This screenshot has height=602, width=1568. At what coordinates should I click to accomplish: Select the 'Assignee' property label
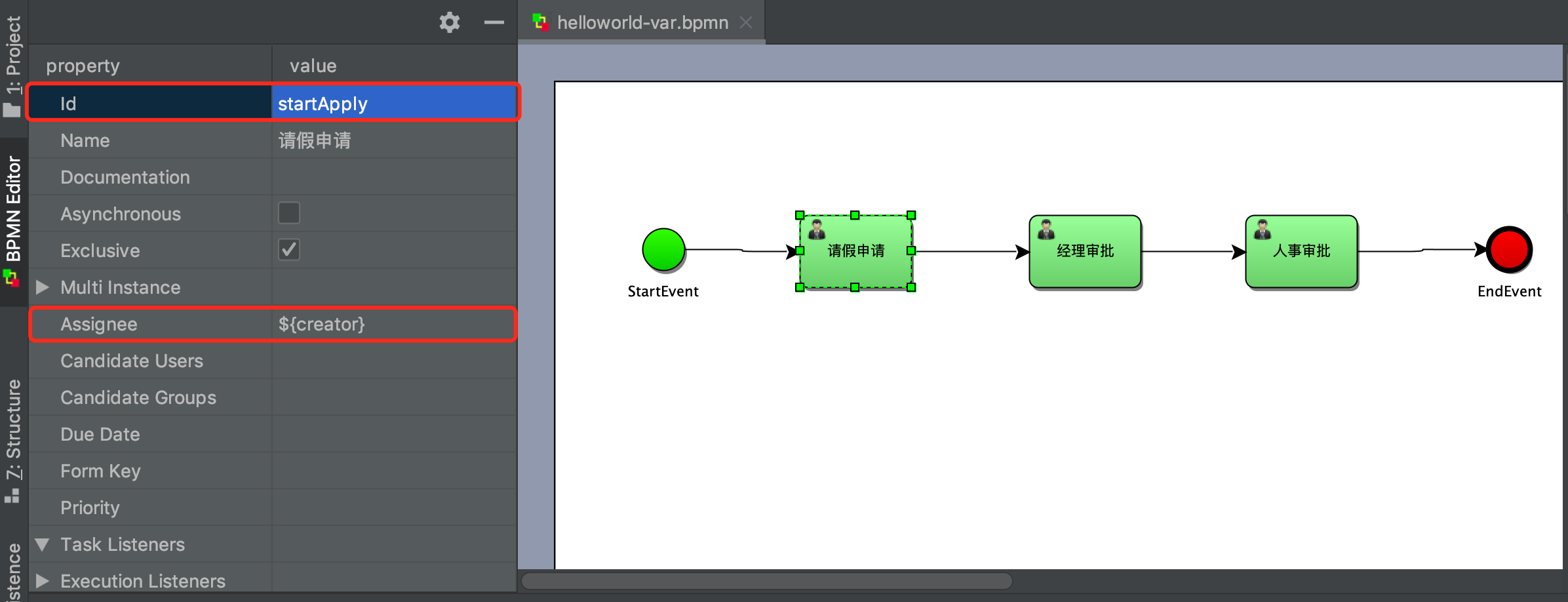pyautogui.click(x=99, y=324)
